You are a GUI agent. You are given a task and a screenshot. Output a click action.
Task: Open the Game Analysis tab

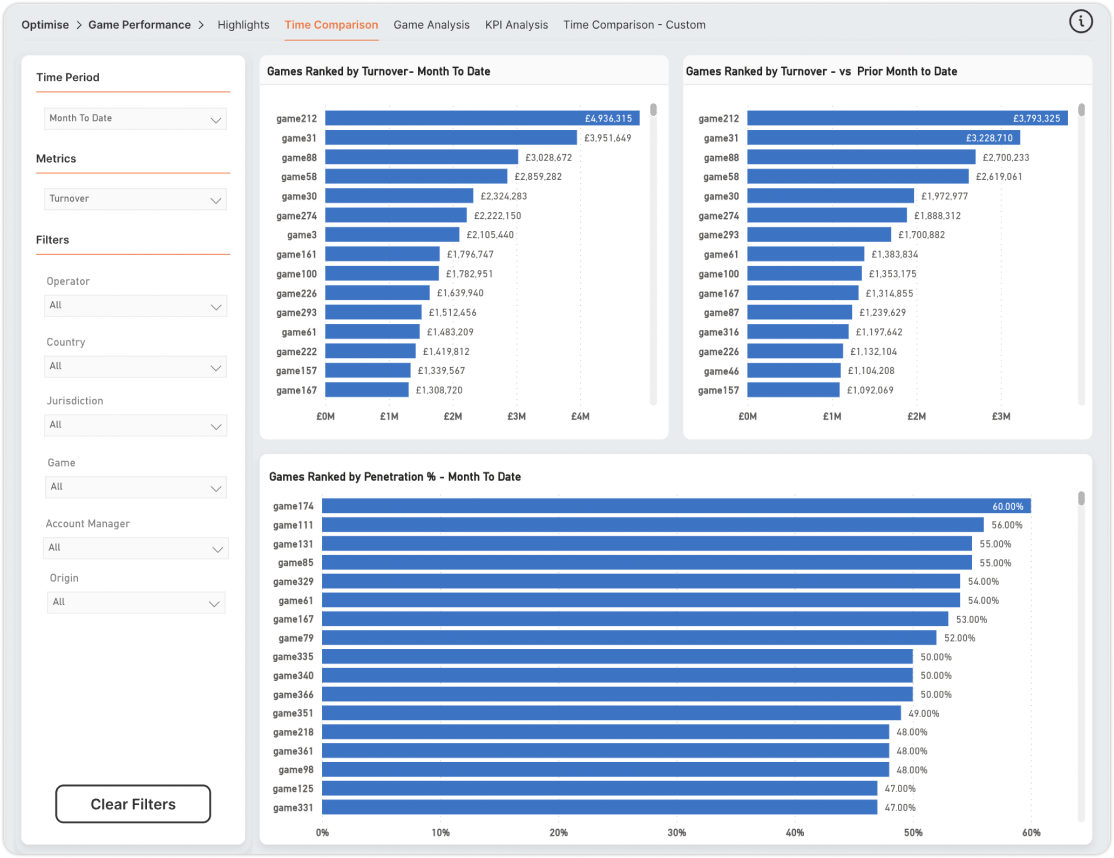pos(431,25)
